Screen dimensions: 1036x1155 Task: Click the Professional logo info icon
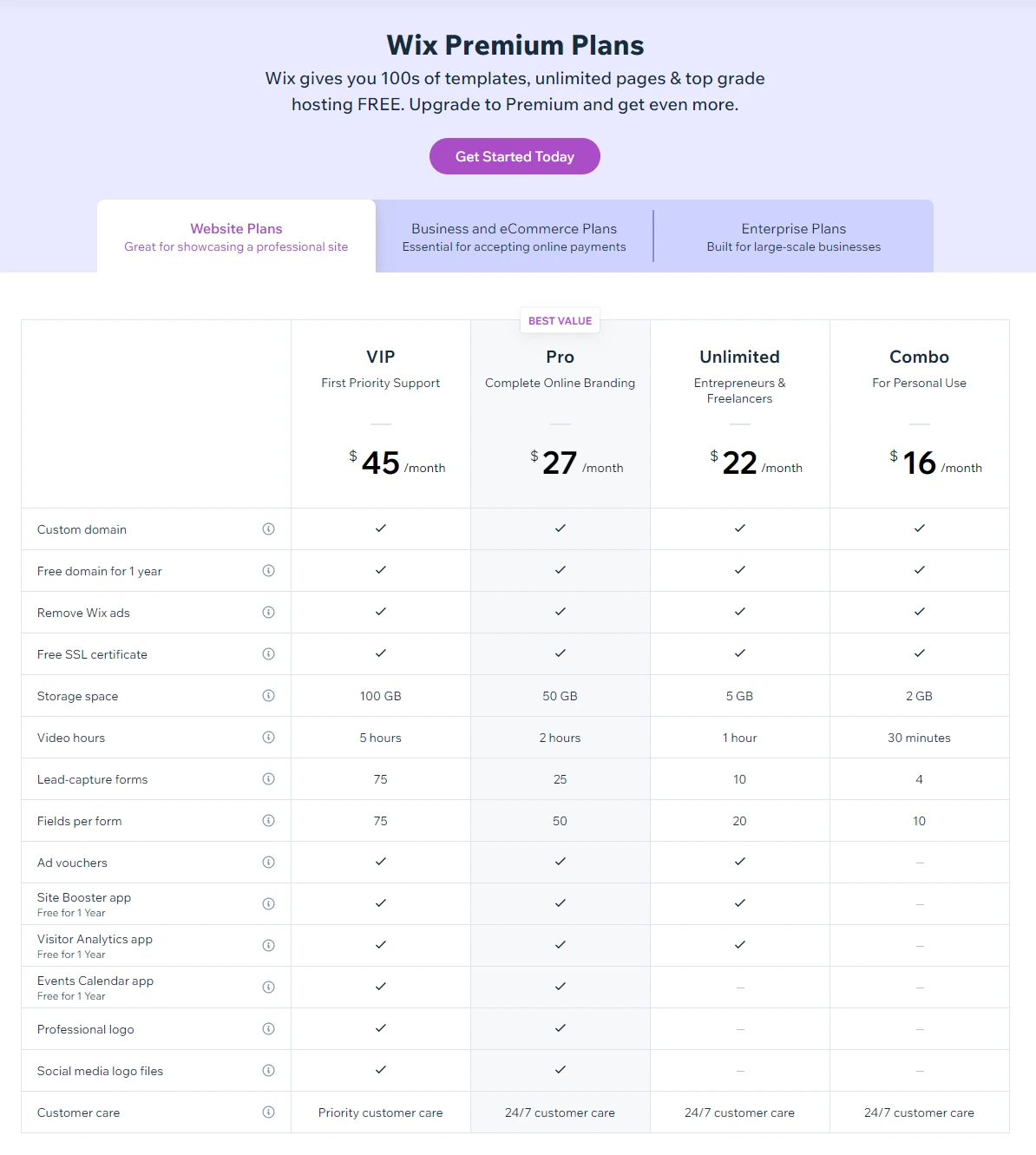269,1028
